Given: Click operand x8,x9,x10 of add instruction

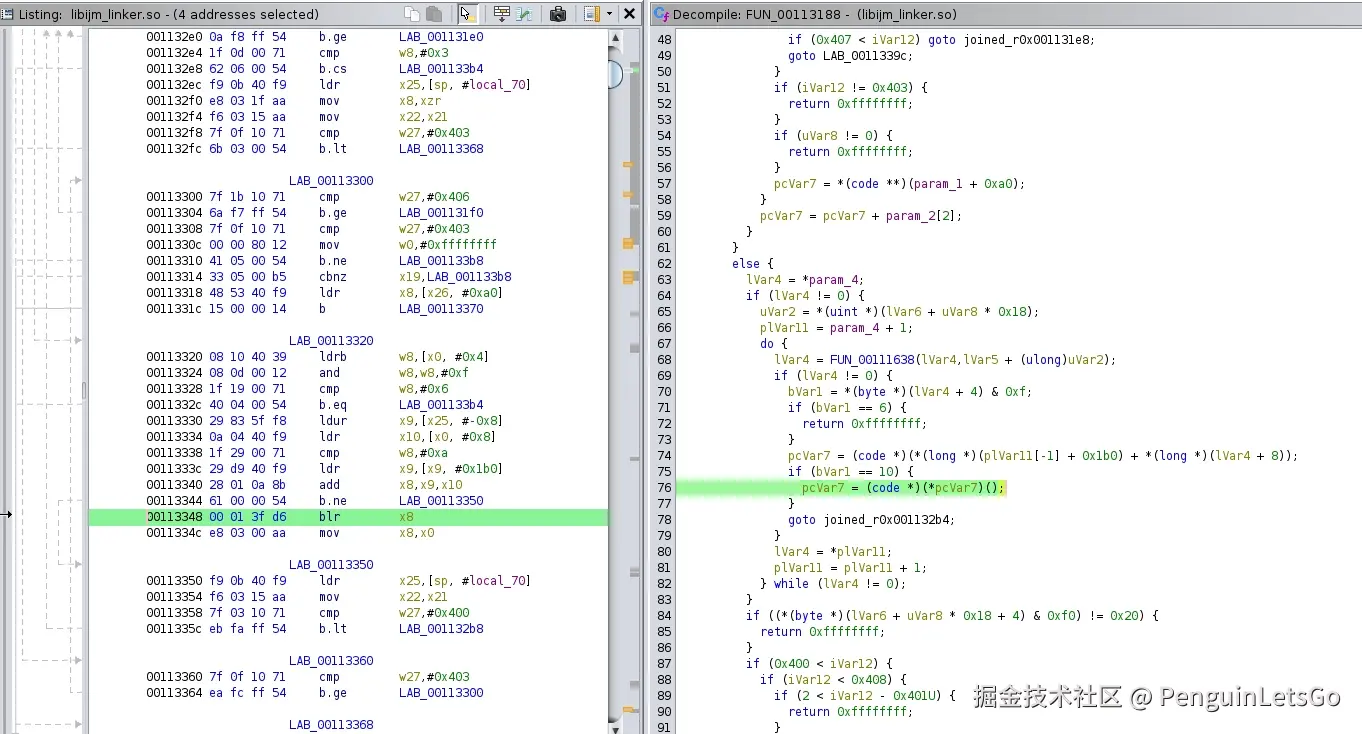Looking at the screenshot, I should tap(431, 485).
